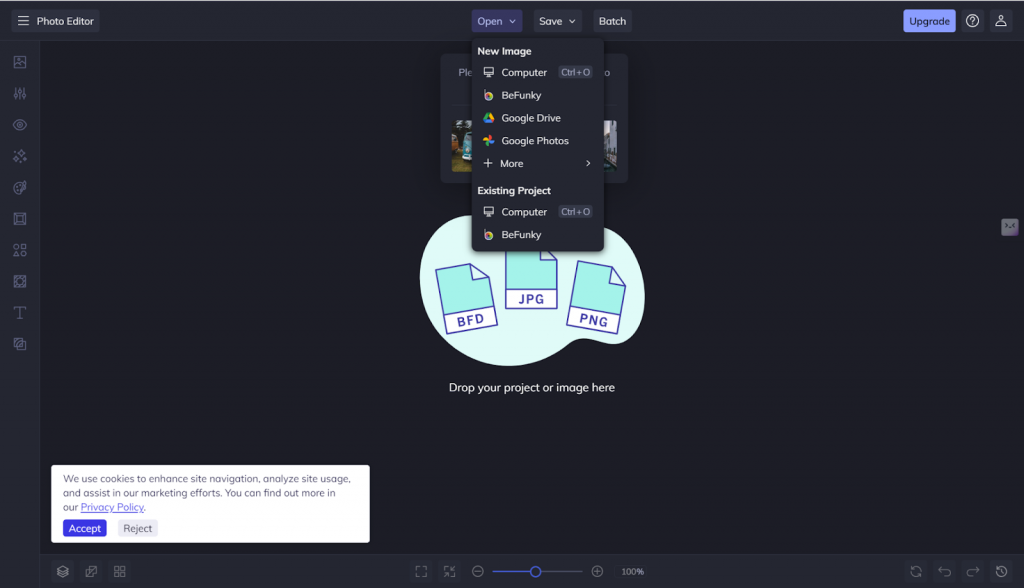The image size is (1024, 588).
Task: Accept the cookies notice
Action: 84,528
